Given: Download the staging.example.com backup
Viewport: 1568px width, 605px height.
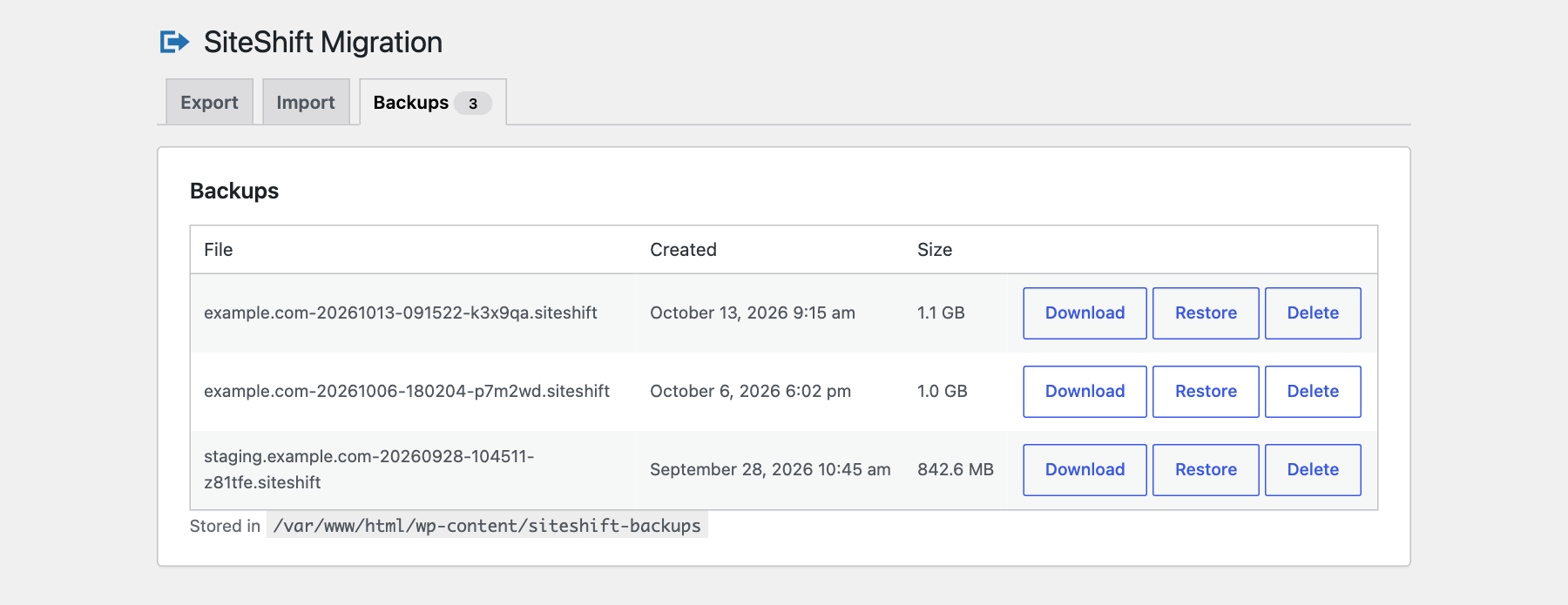Looking at the screenshot, I should click(x=1085, y=470).
